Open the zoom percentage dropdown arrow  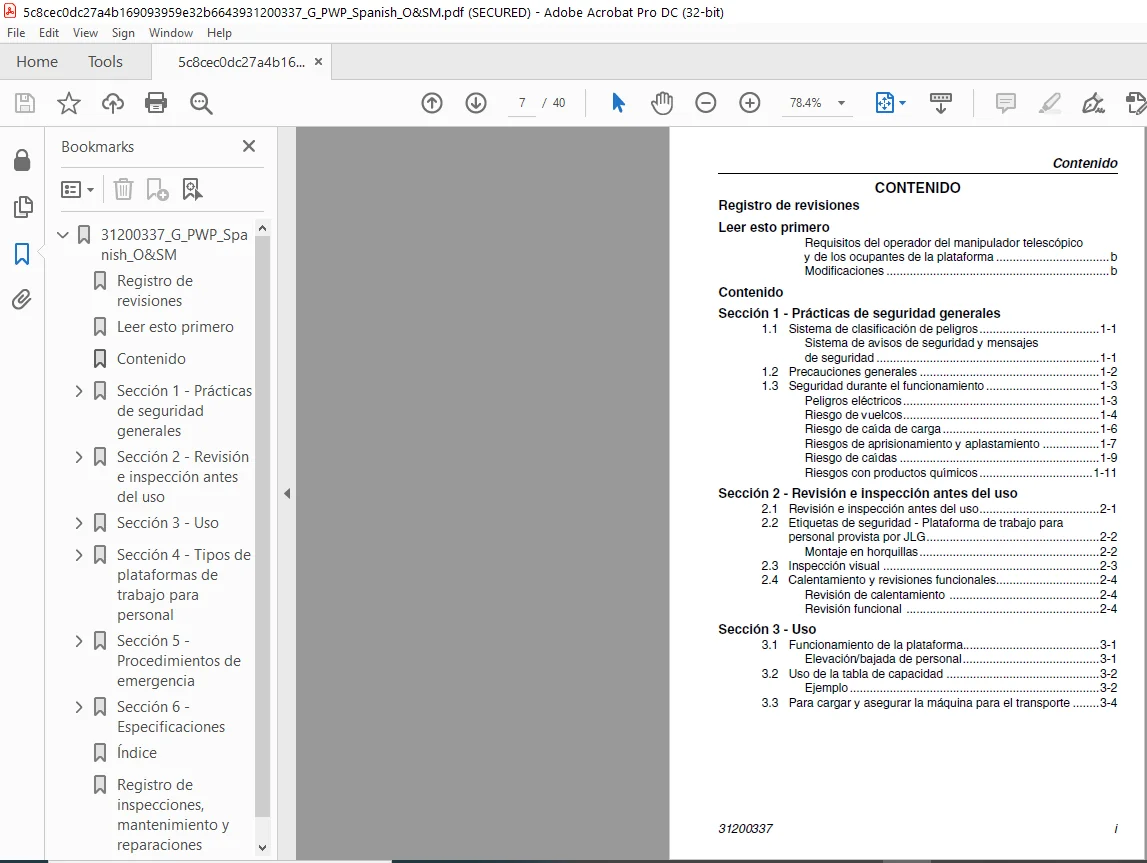(841, 103)
